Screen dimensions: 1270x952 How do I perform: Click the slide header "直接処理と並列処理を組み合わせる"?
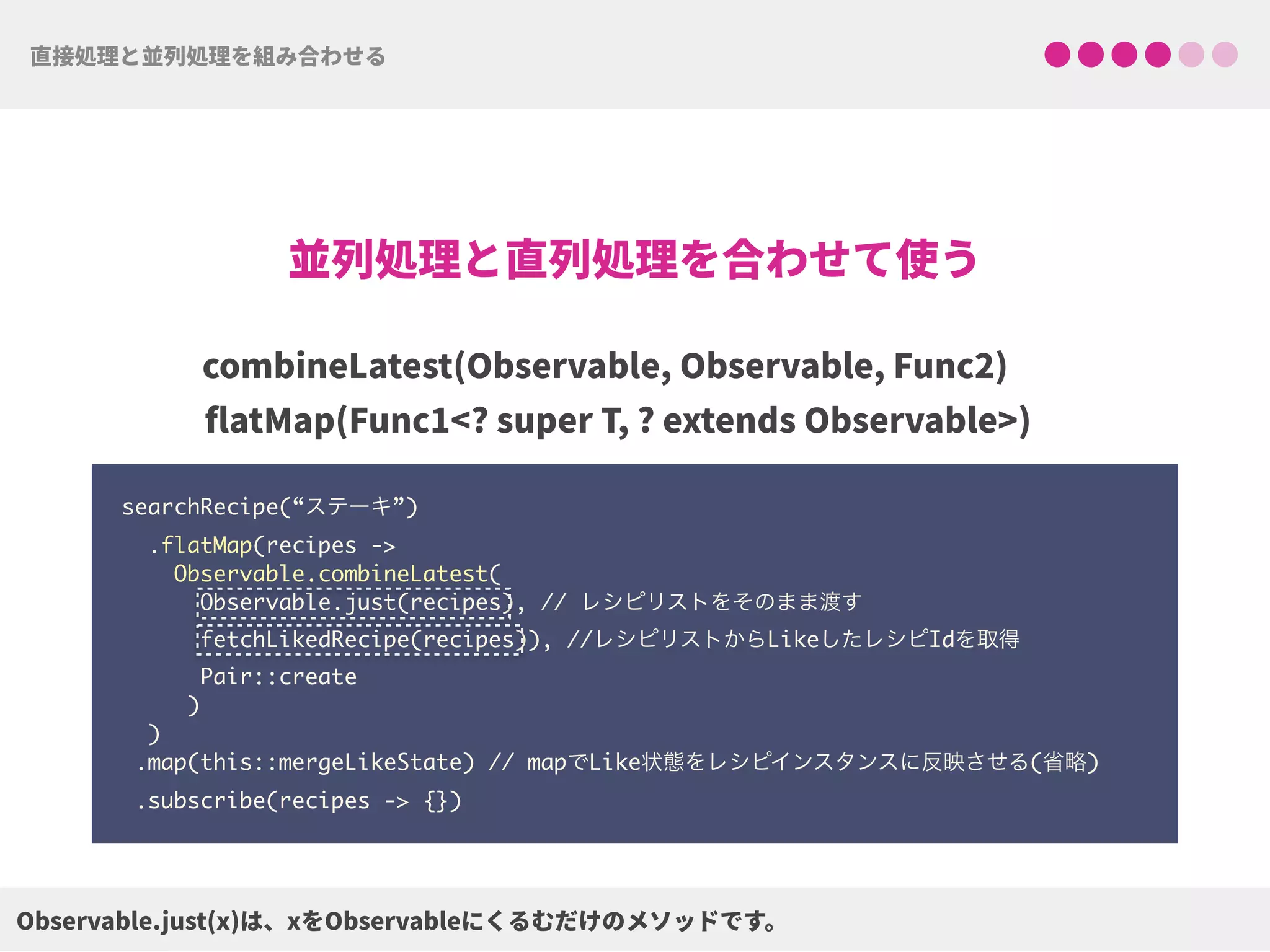click(208, 56)
